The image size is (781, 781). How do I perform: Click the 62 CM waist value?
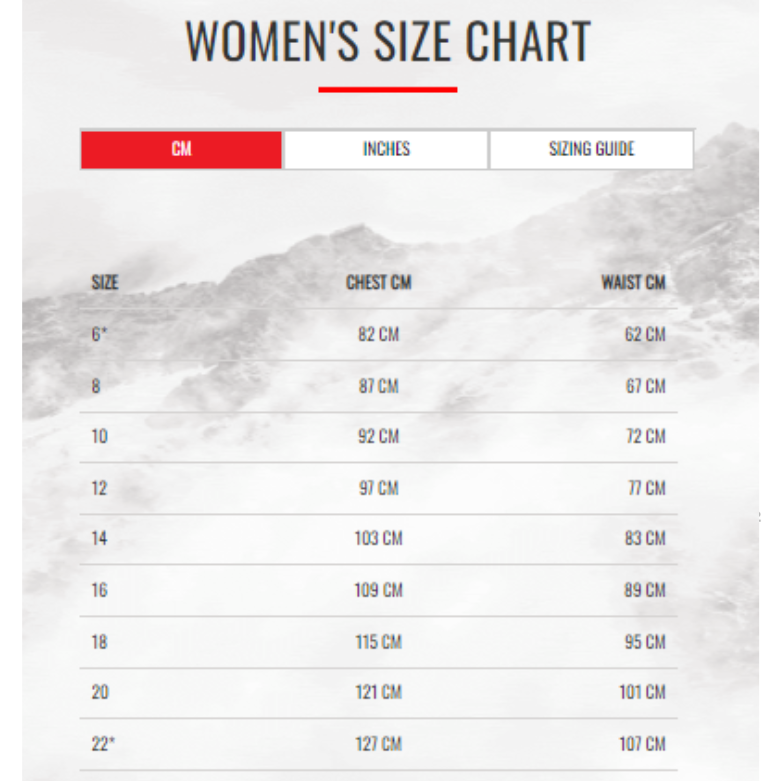pos(645,334)
